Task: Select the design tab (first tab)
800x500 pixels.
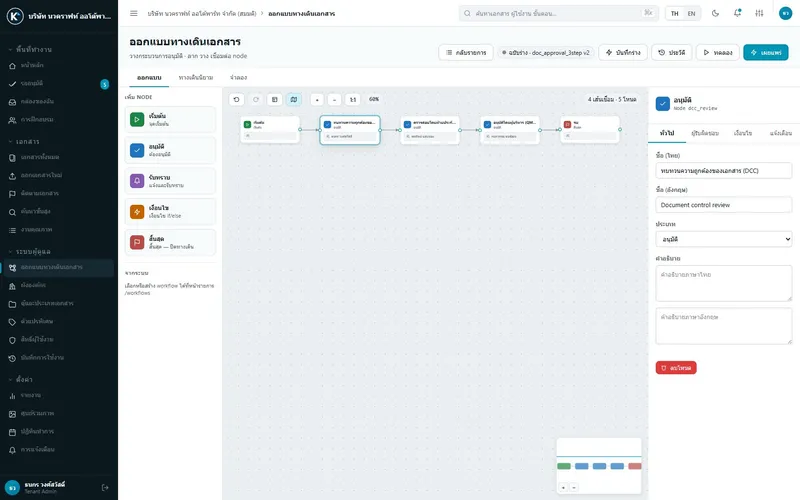Action: click(x=149, y=78)
